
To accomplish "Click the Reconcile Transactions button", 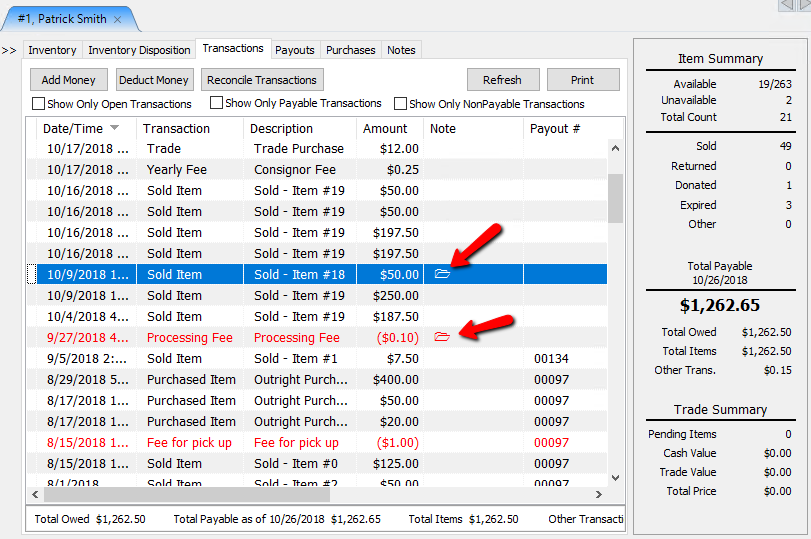I will click(262, 80).
